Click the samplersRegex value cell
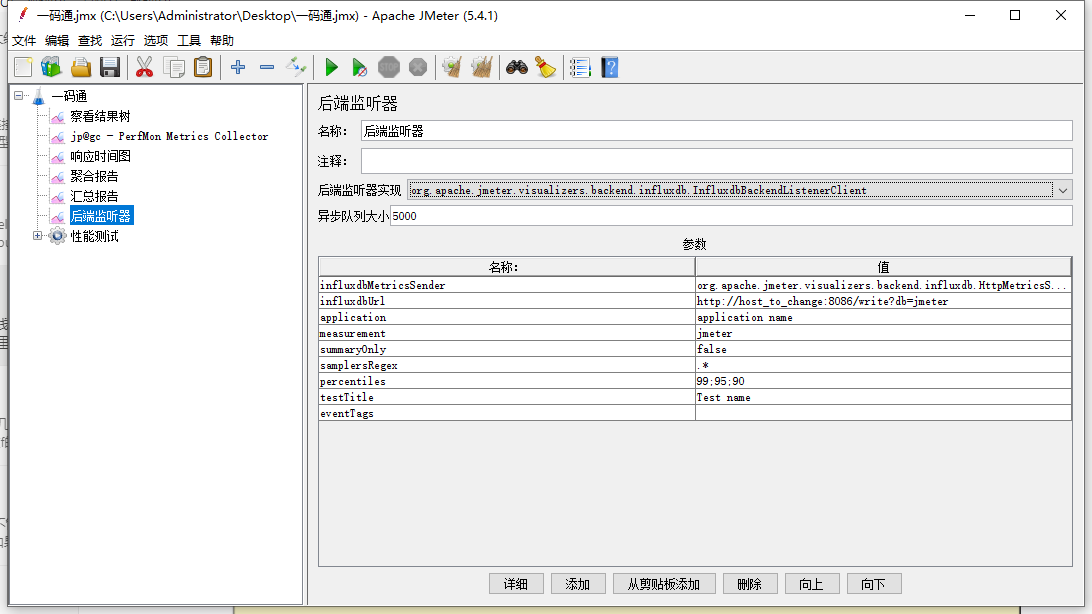 pos(883,365)
